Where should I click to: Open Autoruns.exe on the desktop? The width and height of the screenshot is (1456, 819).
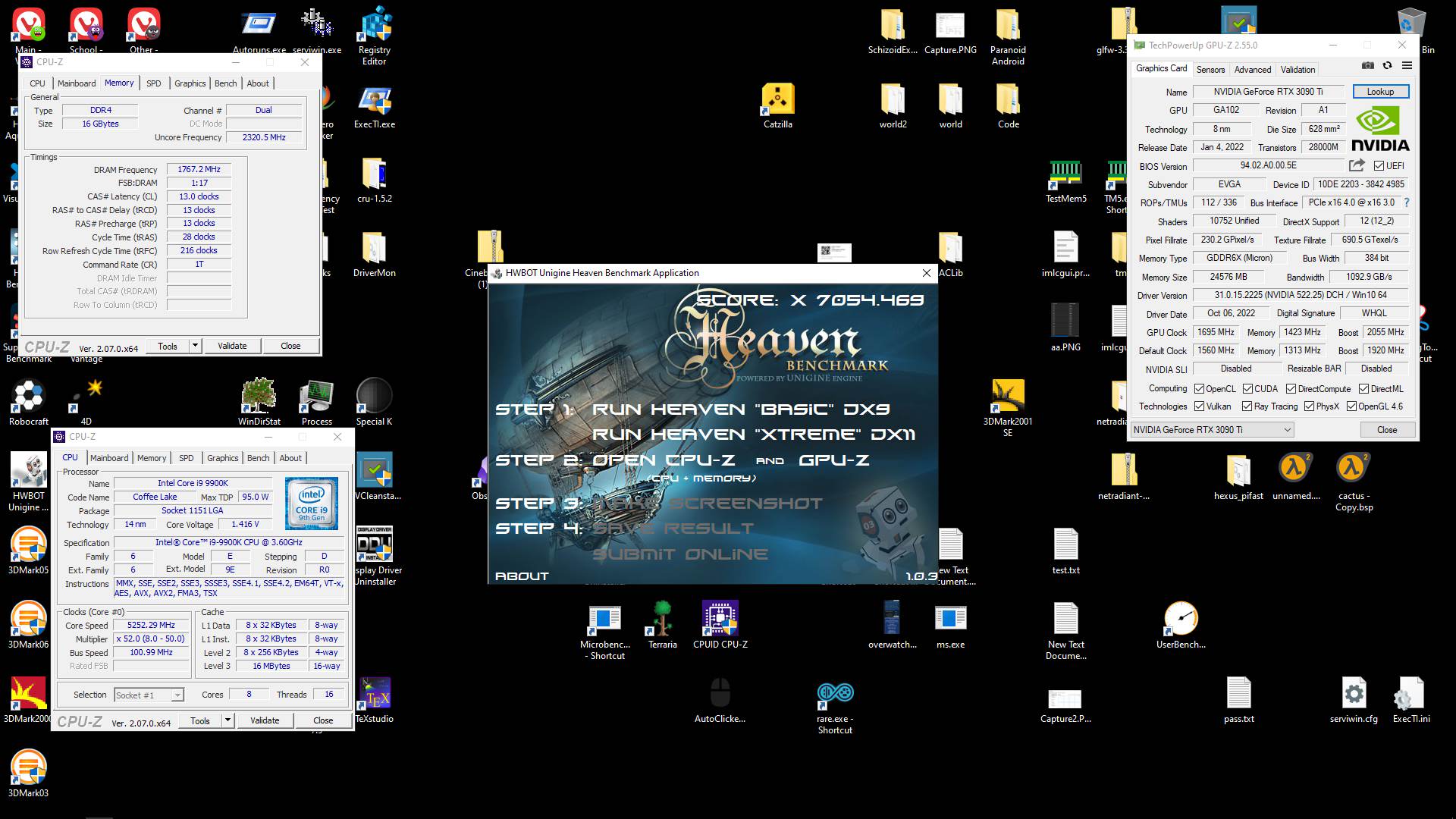click(259, 31)
